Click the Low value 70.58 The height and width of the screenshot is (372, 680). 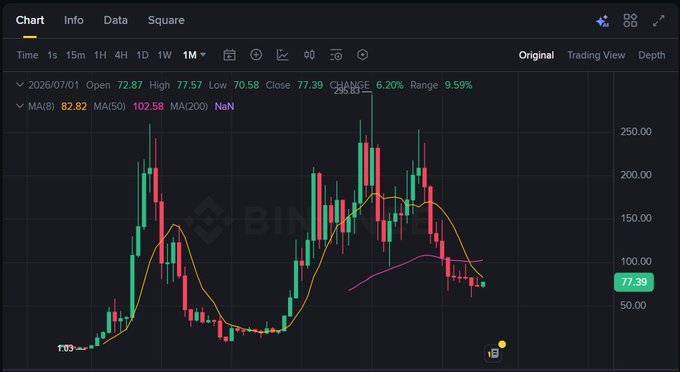246,85
